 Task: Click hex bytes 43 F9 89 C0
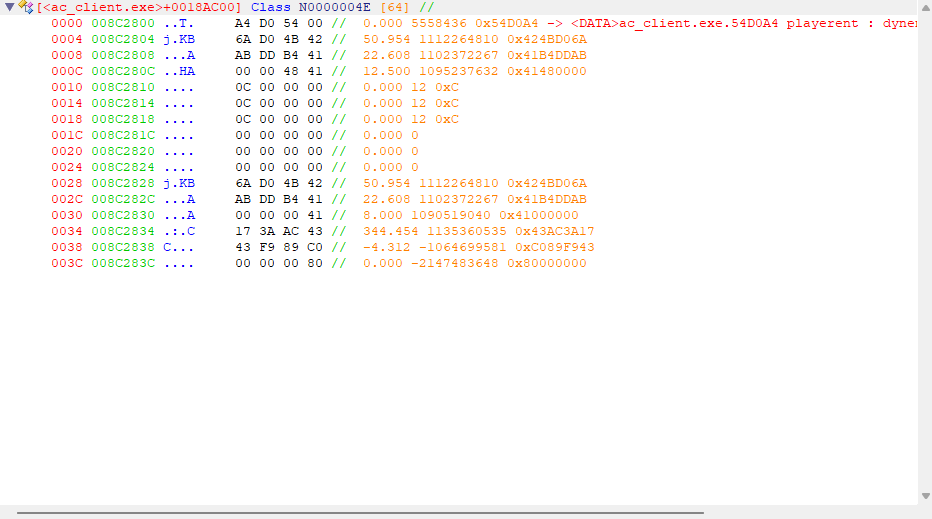(279, 247)
